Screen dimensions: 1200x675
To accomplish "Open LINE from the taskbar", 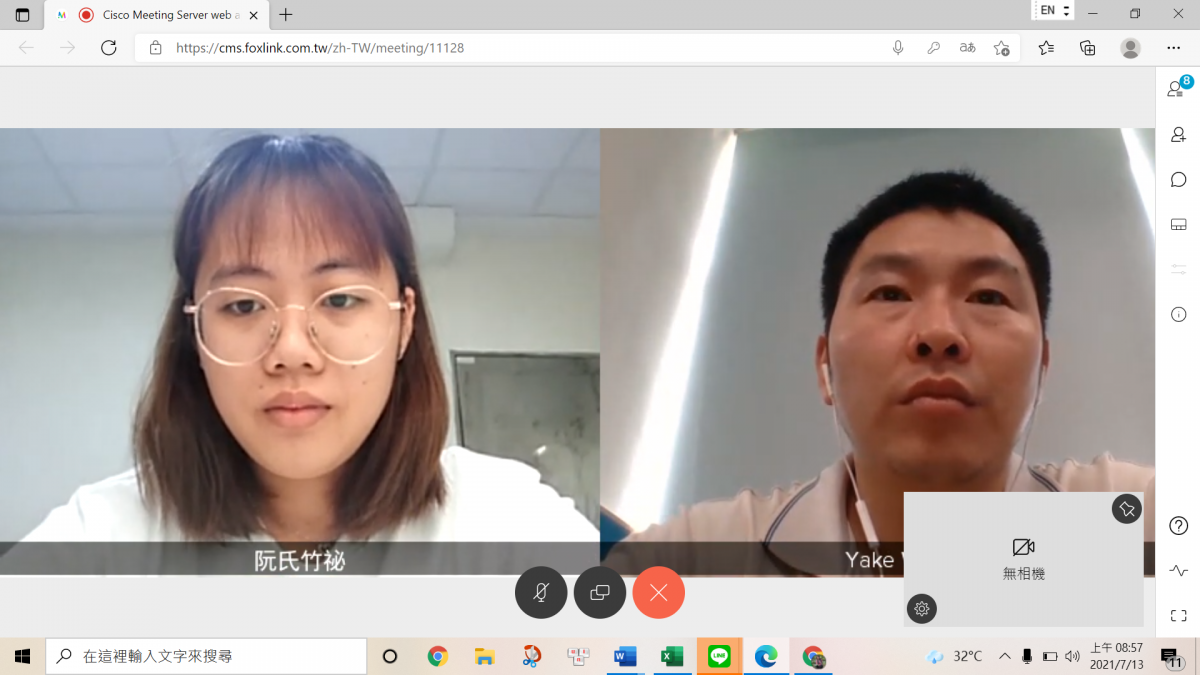I will coord(718,656).
